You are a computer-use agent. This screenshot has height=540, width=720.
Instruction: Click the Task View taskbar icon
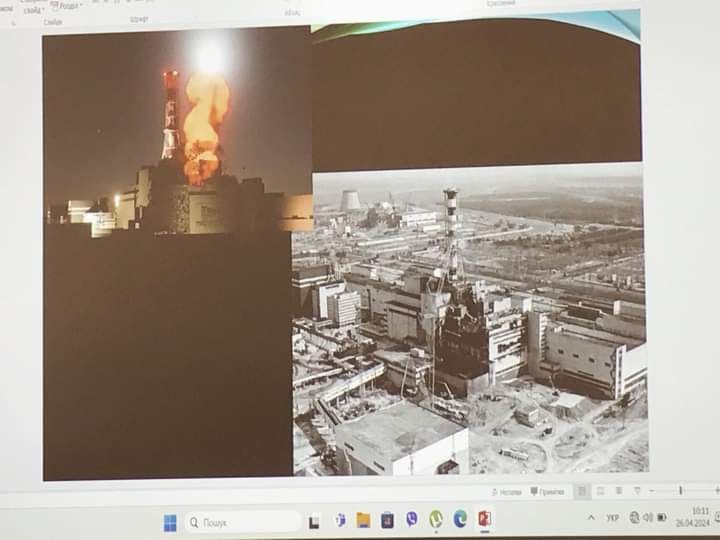point(314,521)
